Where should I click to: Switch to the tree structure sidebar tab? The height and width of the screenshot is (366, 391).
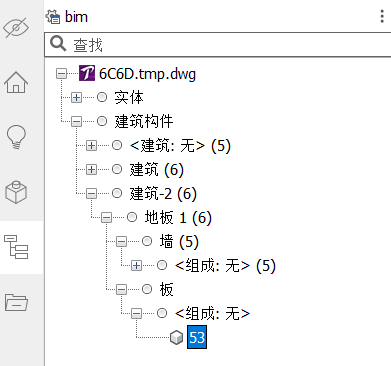point(16,247)
